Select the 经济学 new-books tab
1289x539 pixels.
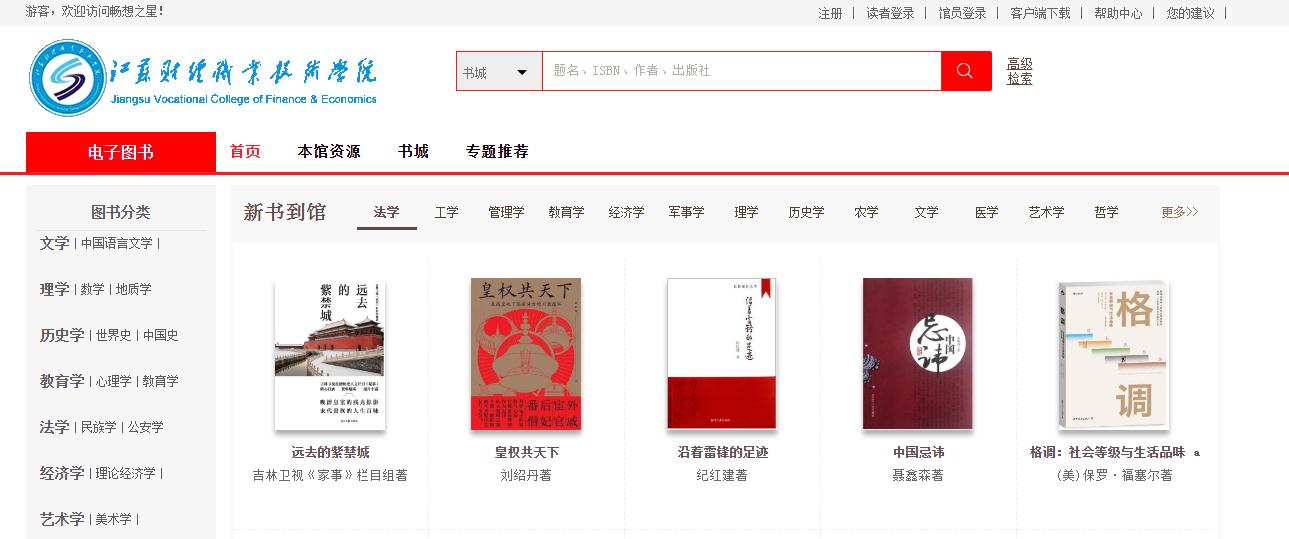[x=626, y=212]
